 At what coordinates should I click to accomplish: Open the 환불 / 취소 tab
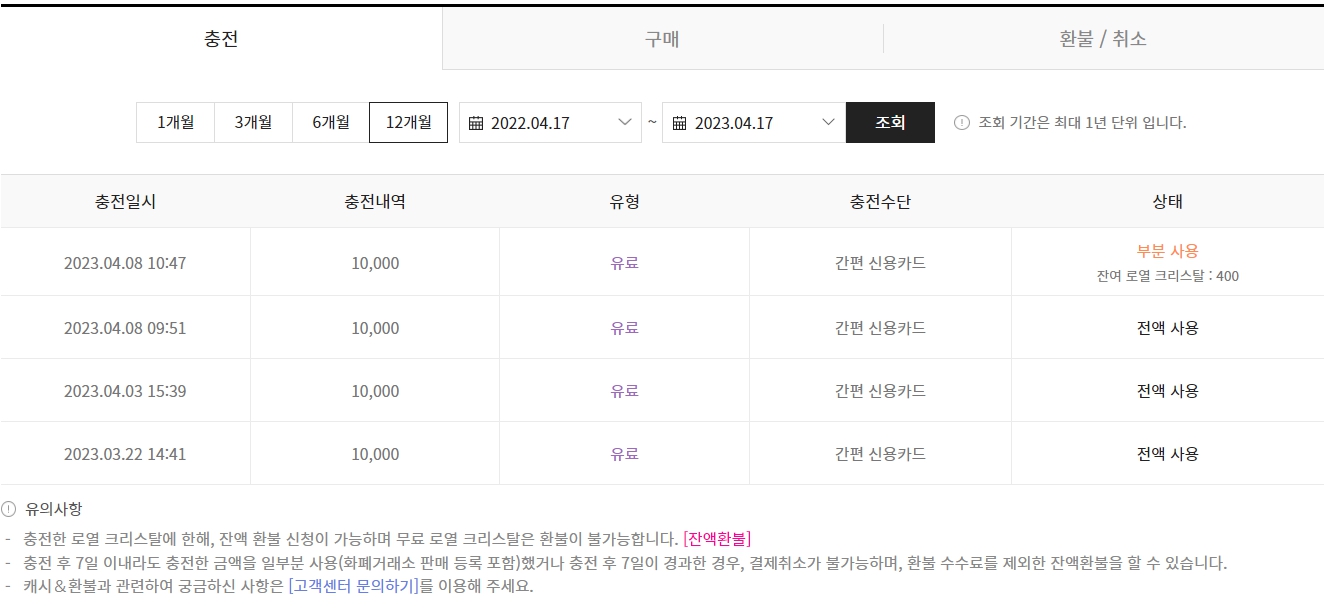pos(1103,39)
